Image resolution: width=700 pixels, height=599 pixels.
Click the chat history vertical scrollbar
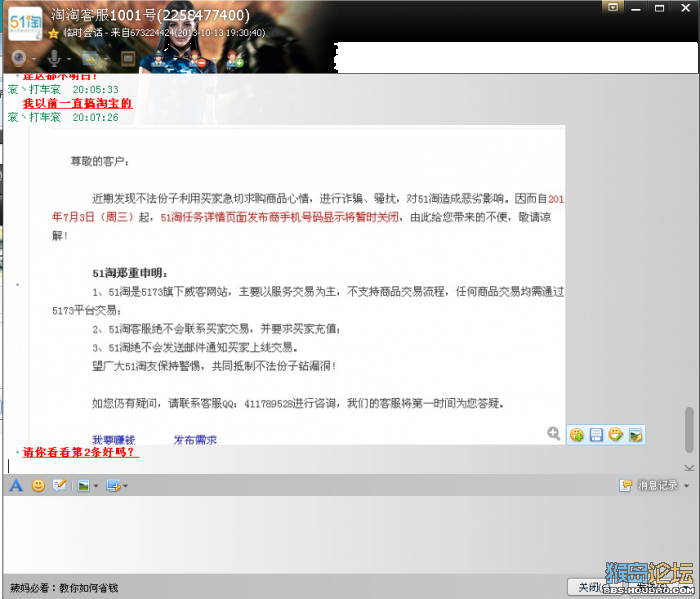(x=689, y=429)
